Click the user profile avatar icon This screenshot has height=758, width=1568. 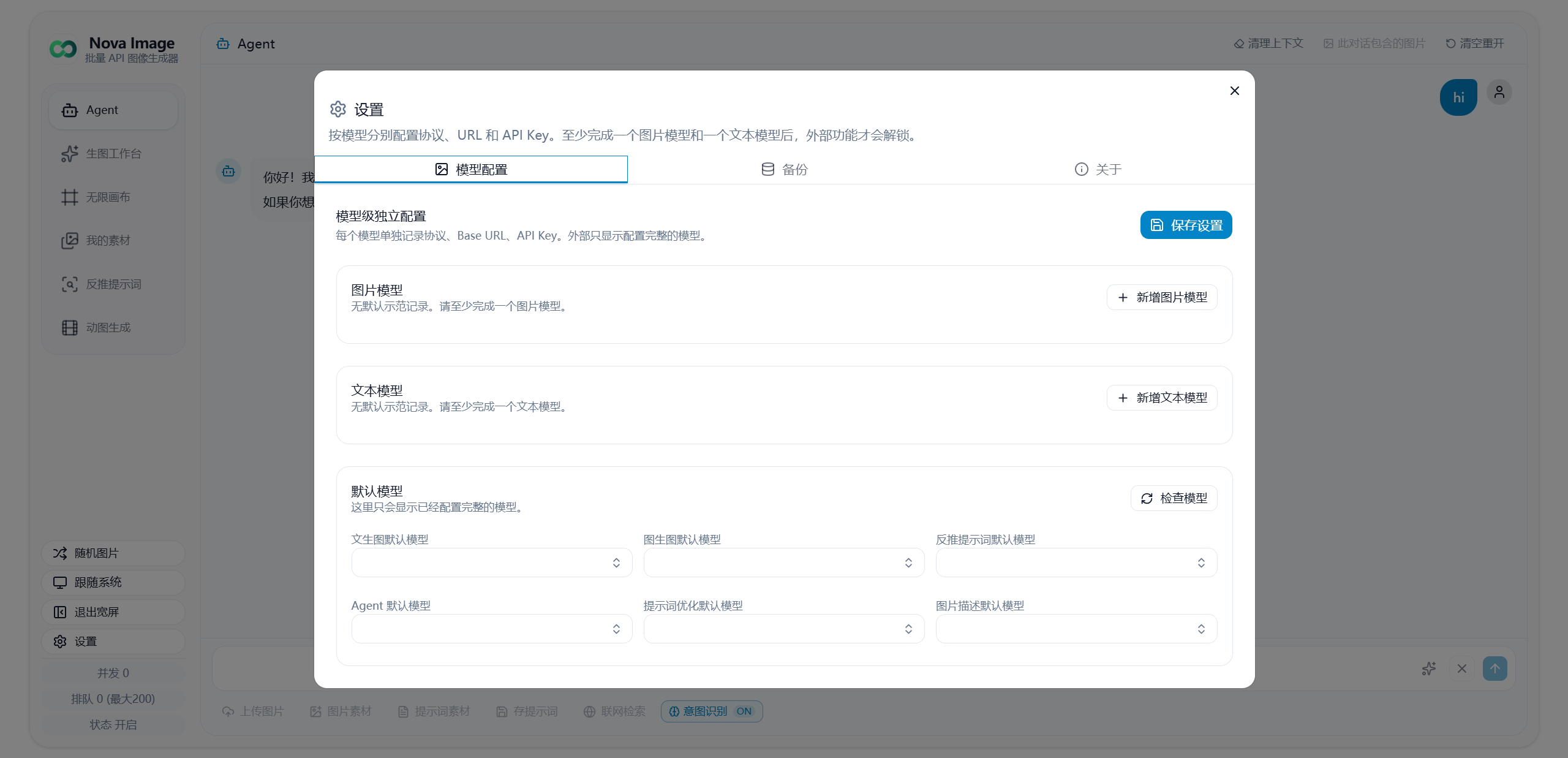(1499, 93)
